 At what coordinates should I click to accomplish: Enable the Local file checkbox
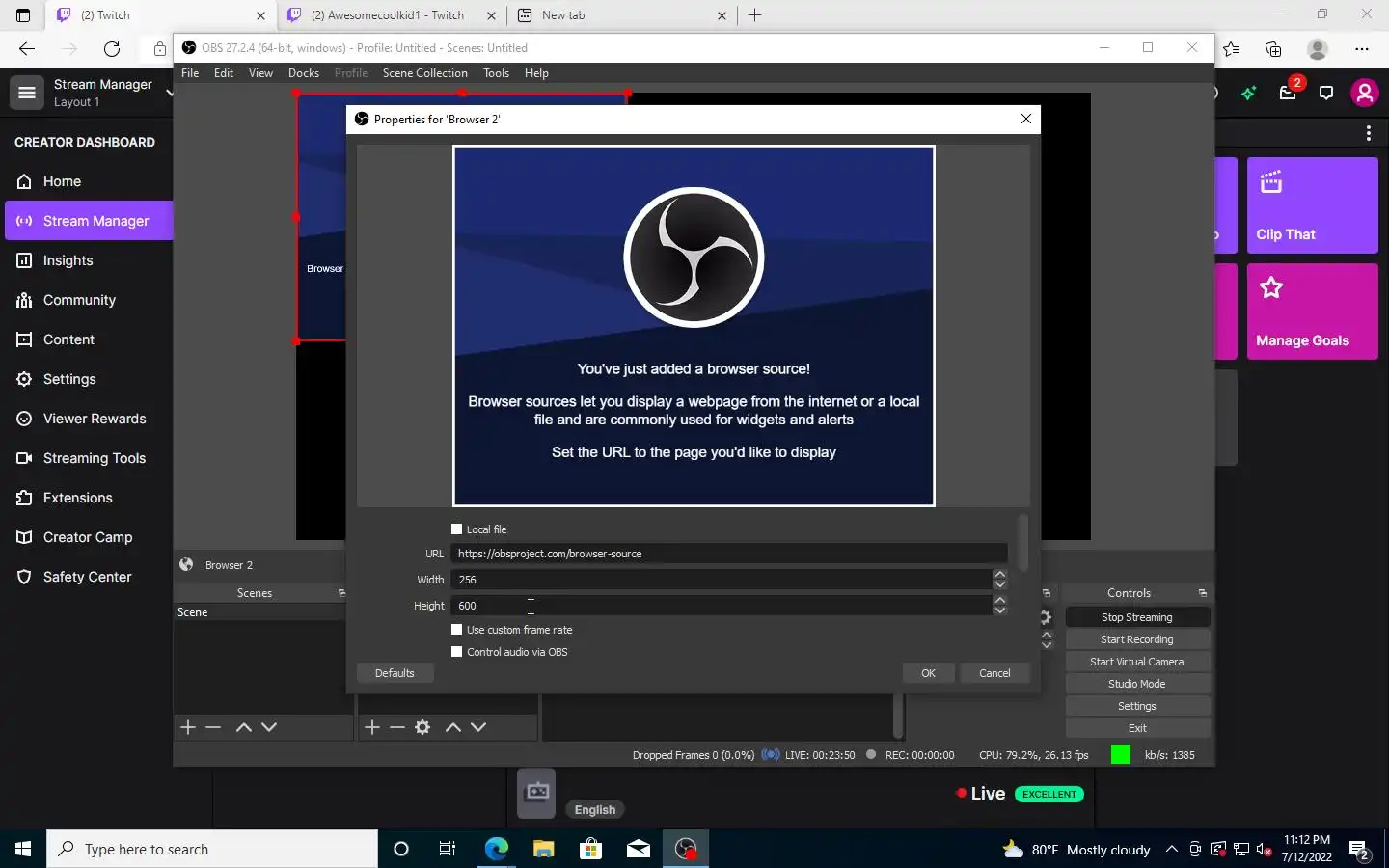[457, 529]
